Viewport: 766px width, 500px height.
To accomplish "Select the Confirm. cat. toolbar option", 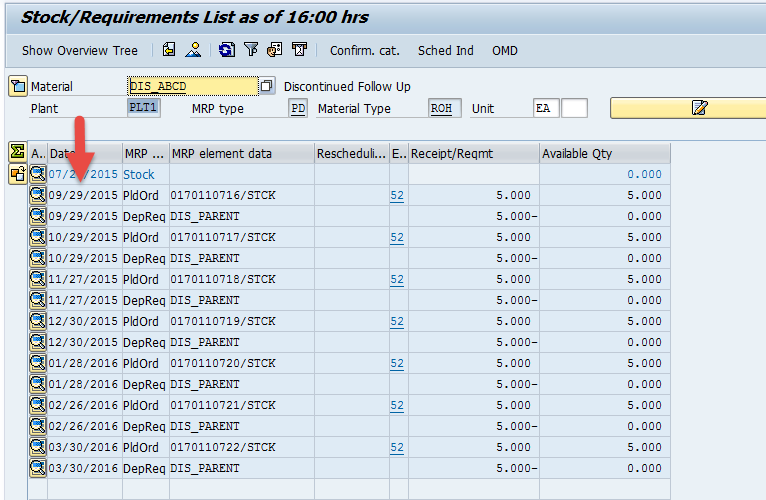I will pyautogui.click(x=365, y=50).
